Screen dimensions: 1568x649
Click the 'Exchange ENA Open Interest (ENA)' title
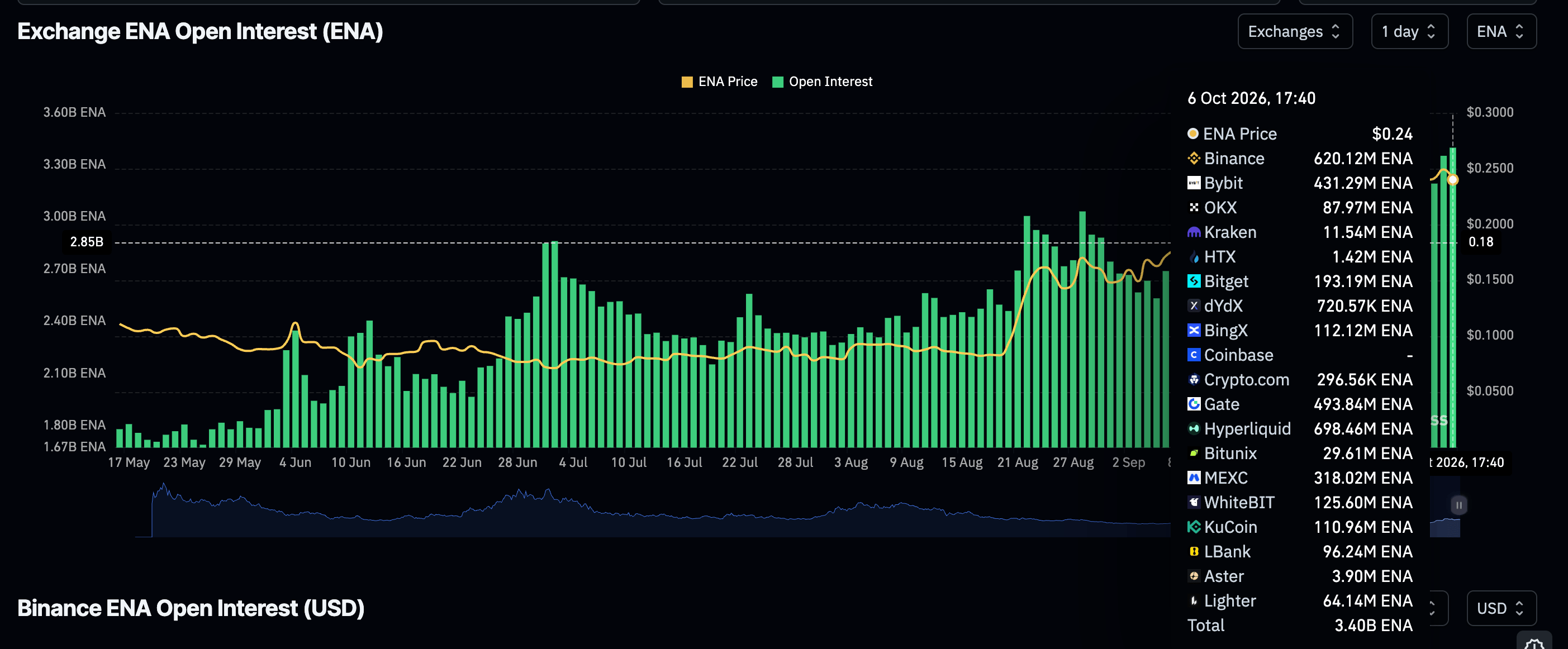click(199, 32)
